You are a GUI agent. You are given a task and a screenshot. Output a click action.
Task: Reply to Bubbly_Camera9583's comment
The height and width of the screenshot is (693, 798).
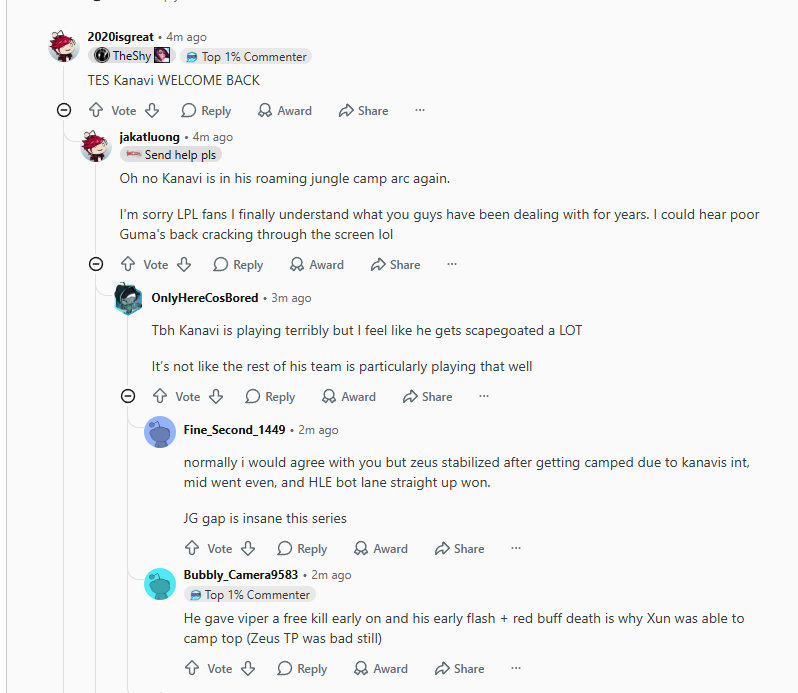click(302, 668)
